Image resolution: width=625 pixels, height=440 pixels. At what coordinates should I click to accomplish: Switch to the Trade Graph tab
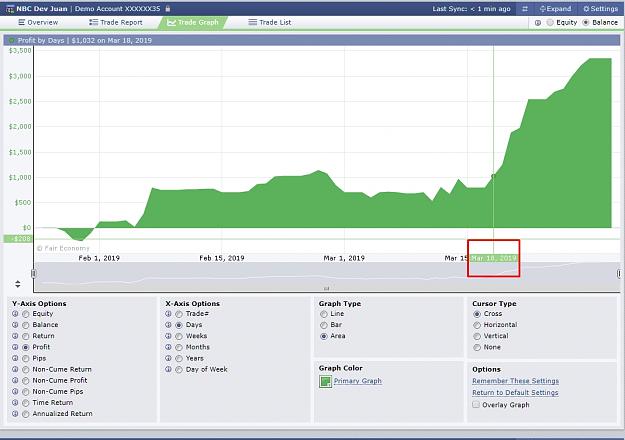[193, 23]
